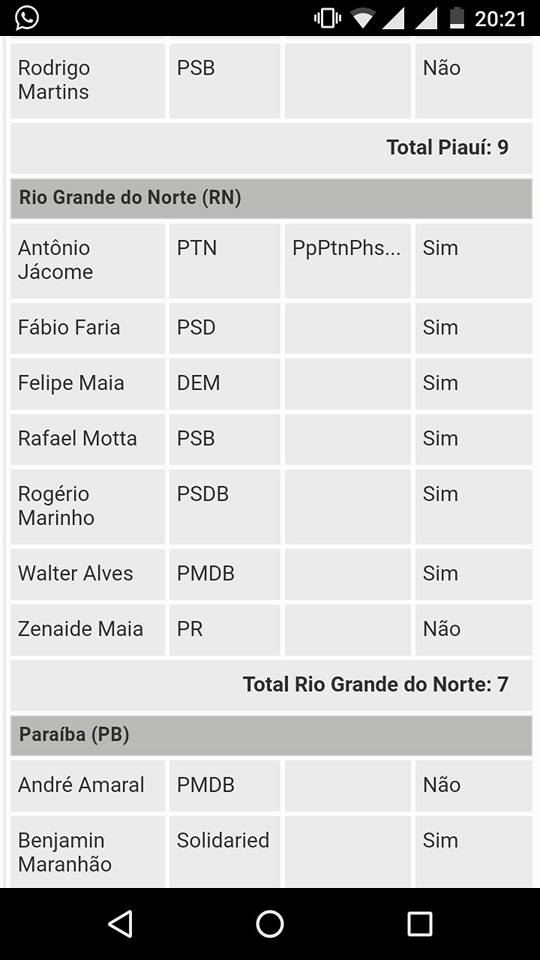Image resolution: width=540 pixels, height=960 pixels.
Task: Tap the 20:21 clock in status bar
Action: tap(500, 19)
